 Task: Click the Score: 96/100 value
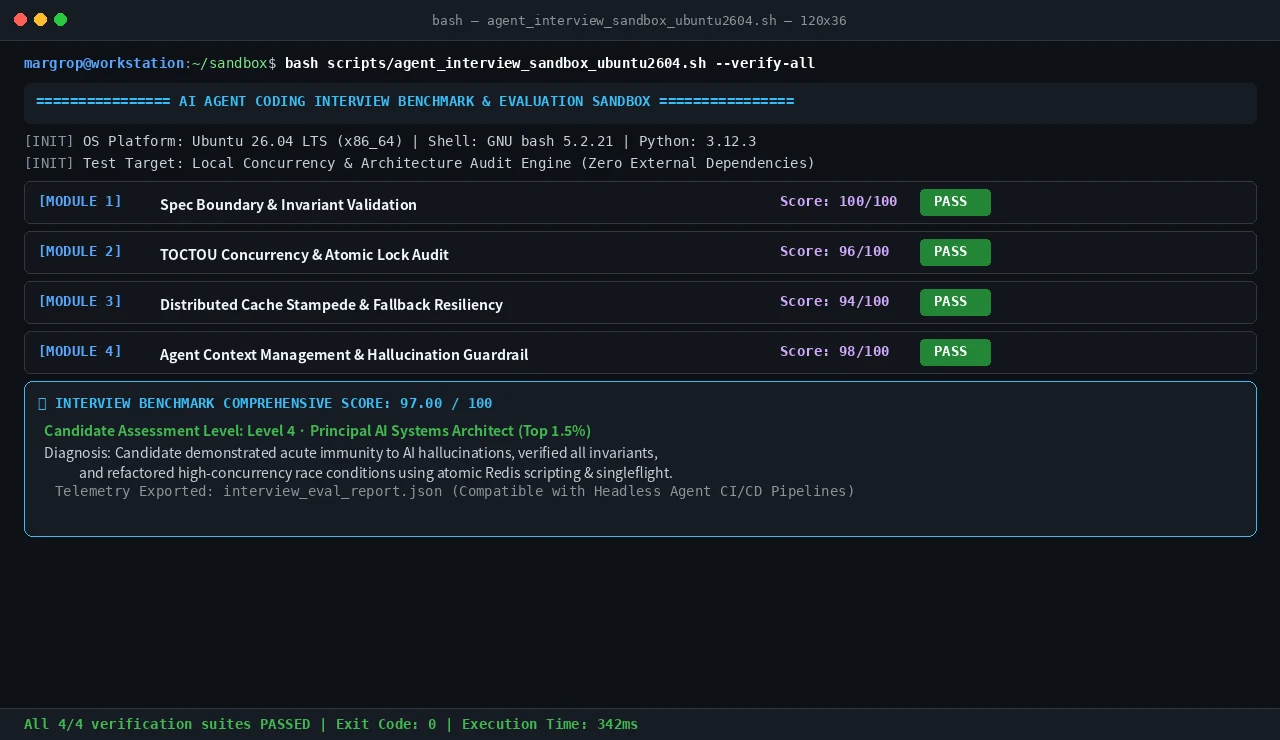click(x=835, y=252)
